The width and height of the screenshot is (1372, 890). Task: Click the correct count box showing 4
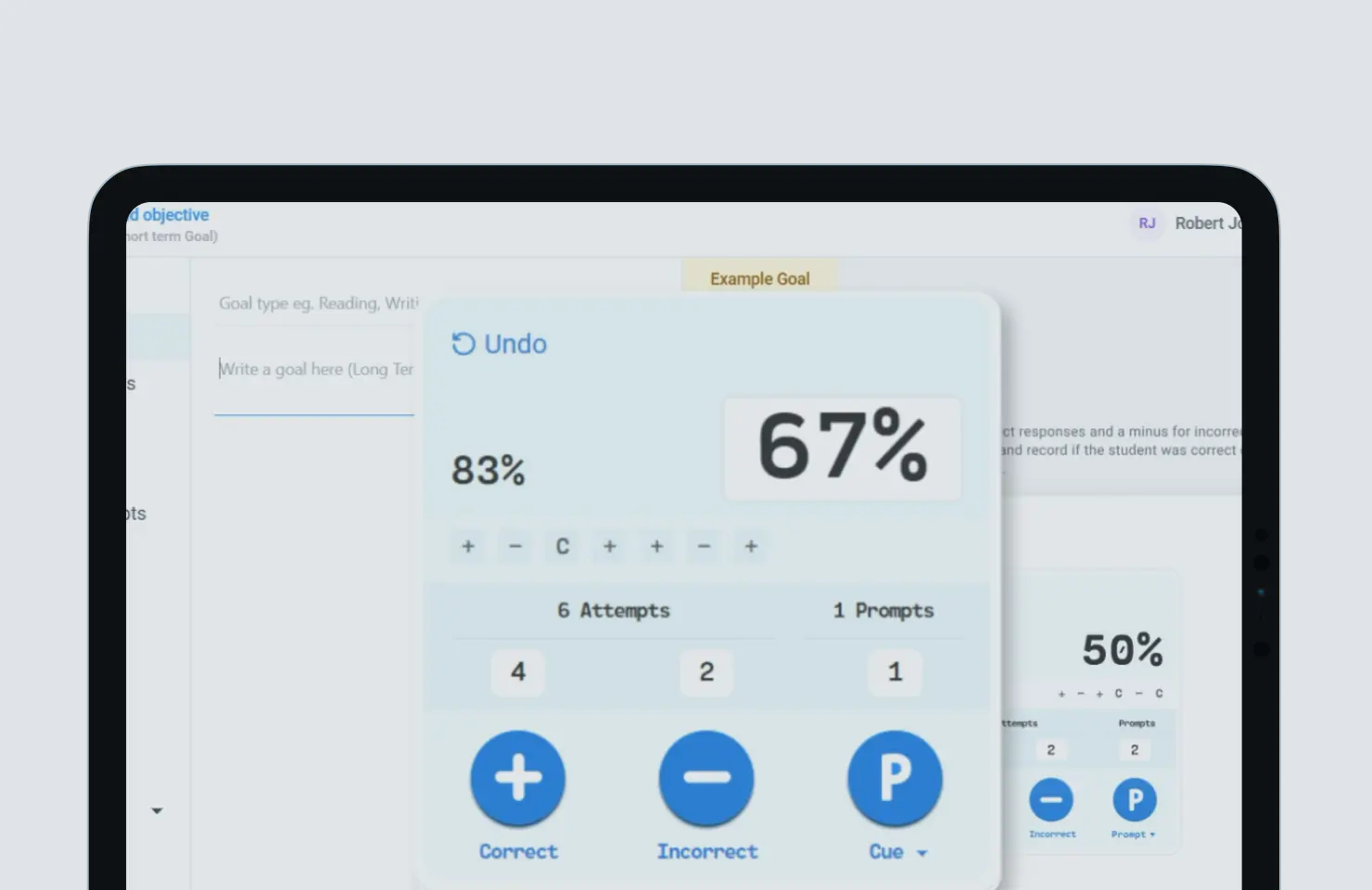pos(517,672)
